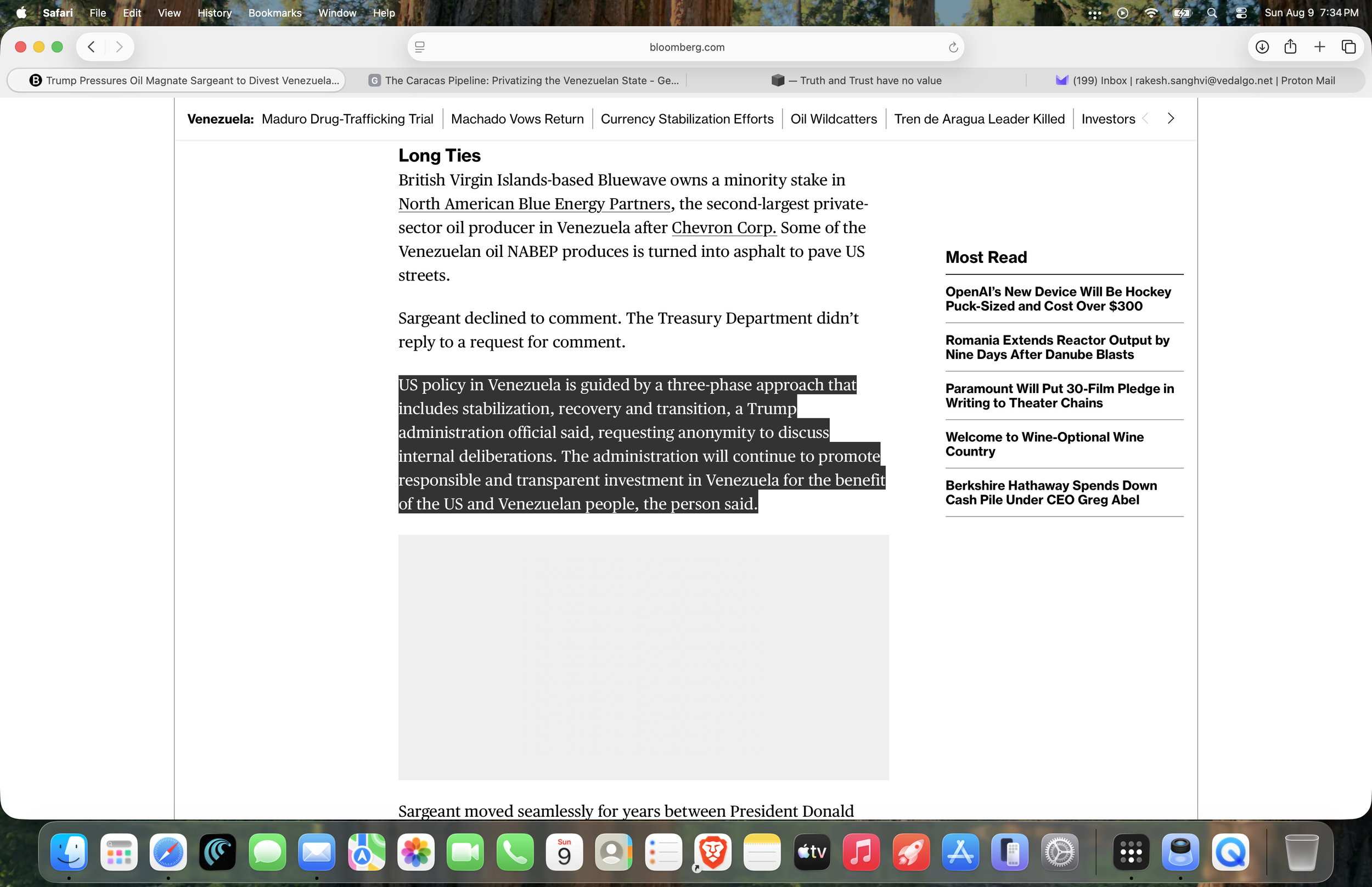Follow the Chevron Corp. link
This screenshot has height=887, width=1372.
click(724, 227)
